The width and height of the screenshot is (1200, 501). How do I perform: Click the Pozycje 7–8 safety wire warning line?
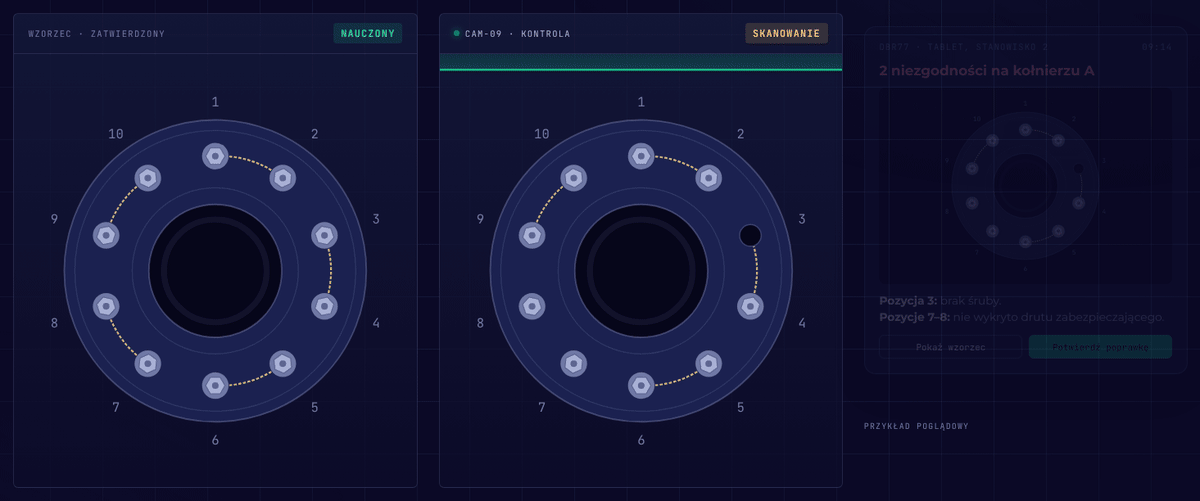[x=1021, y=317]
